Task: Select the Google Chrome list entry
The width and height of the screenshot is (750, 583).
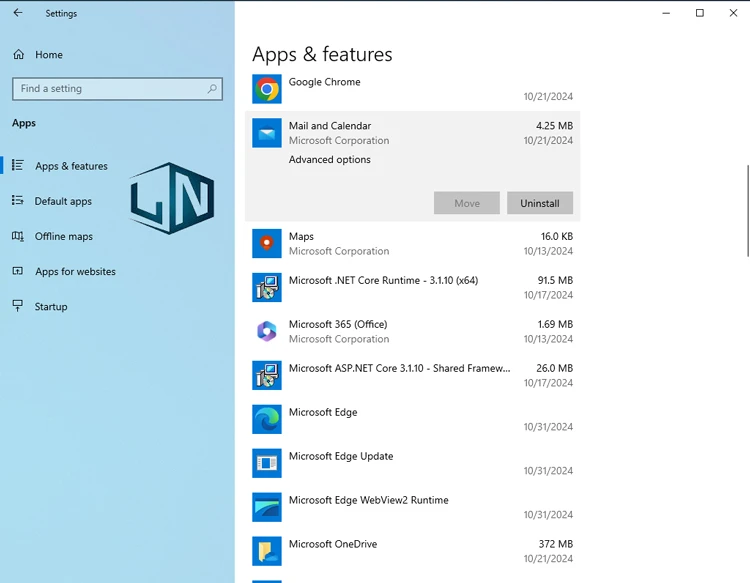Action: 412,89
